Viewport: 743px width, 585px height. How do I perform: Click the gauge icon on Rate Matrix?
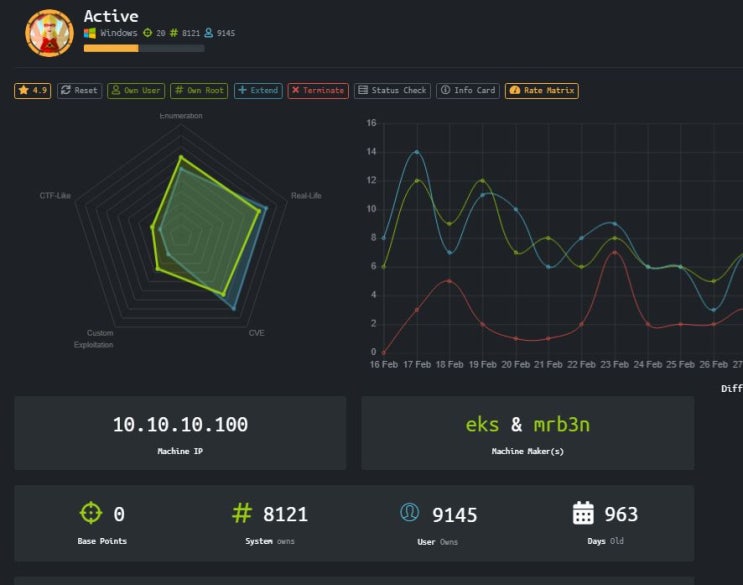515,90
